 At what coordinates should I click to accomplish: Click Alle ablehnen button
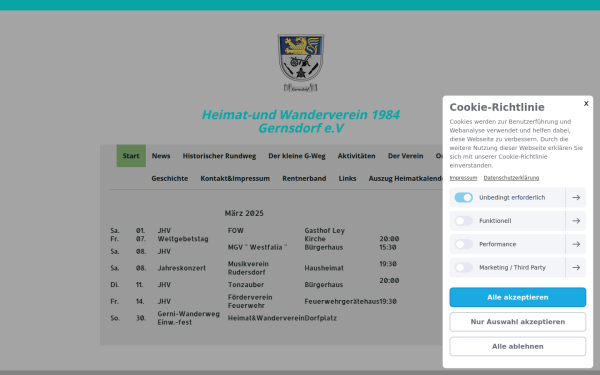[517, 346]
